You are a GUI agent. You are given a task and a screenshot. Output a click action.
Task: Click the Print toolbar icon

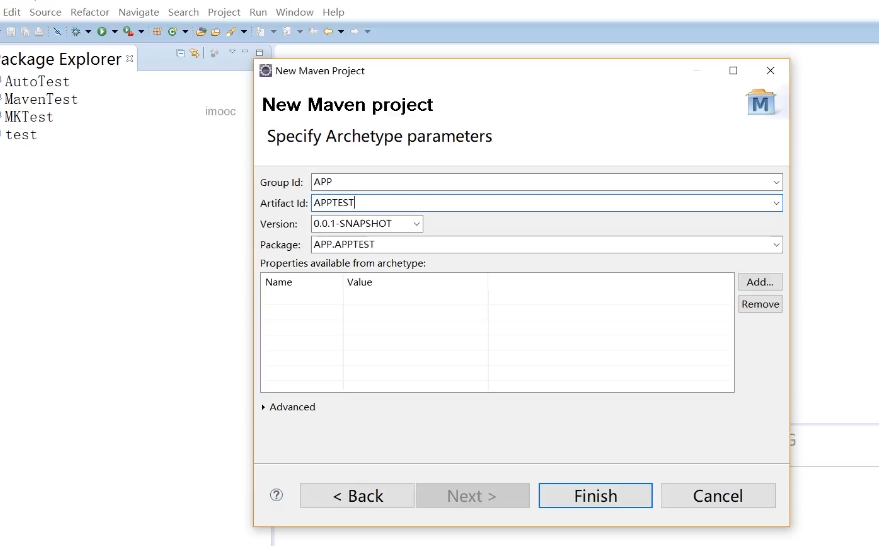click(x=39, y=32)
